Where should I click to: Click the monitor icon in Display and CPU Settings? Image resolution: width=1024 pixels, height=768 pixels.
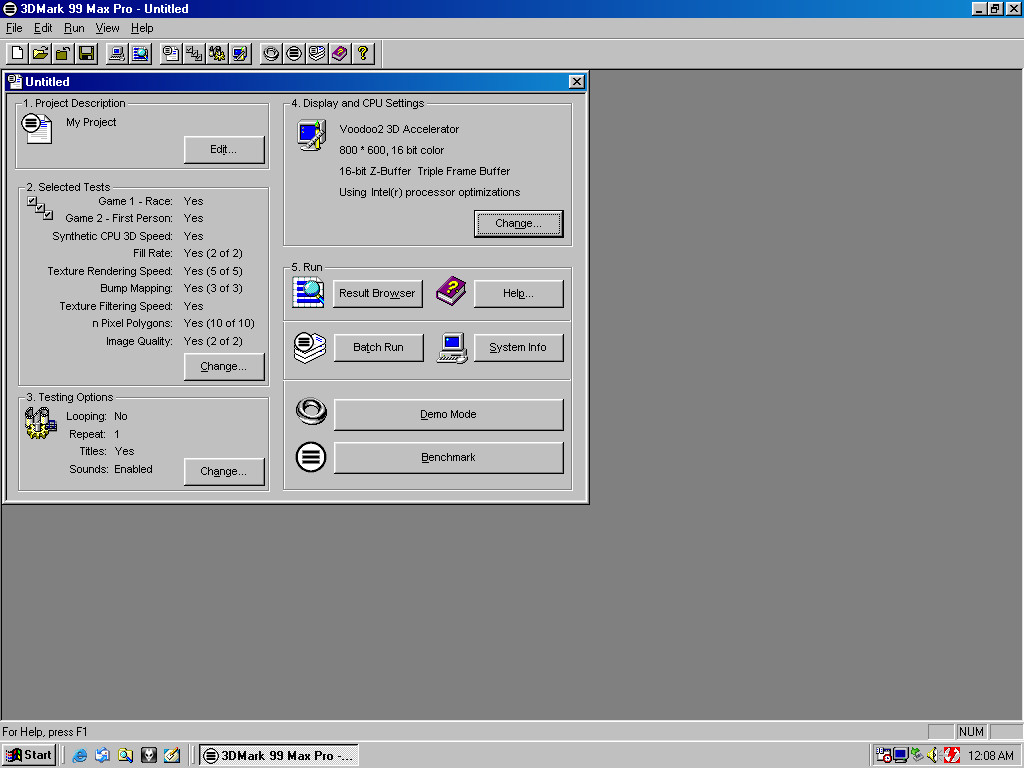[x=312, y=135]
